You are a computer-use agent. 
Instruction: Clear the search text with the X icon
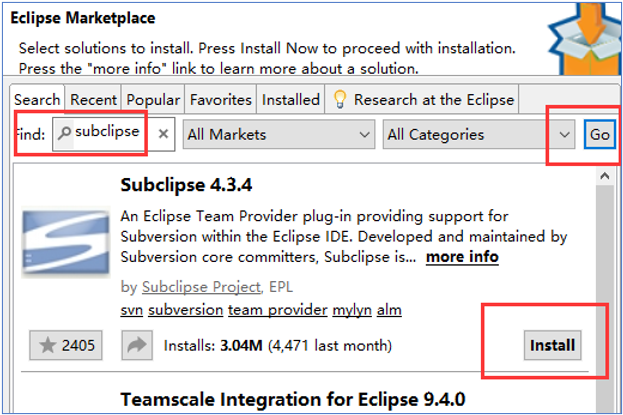click(163, 134)
